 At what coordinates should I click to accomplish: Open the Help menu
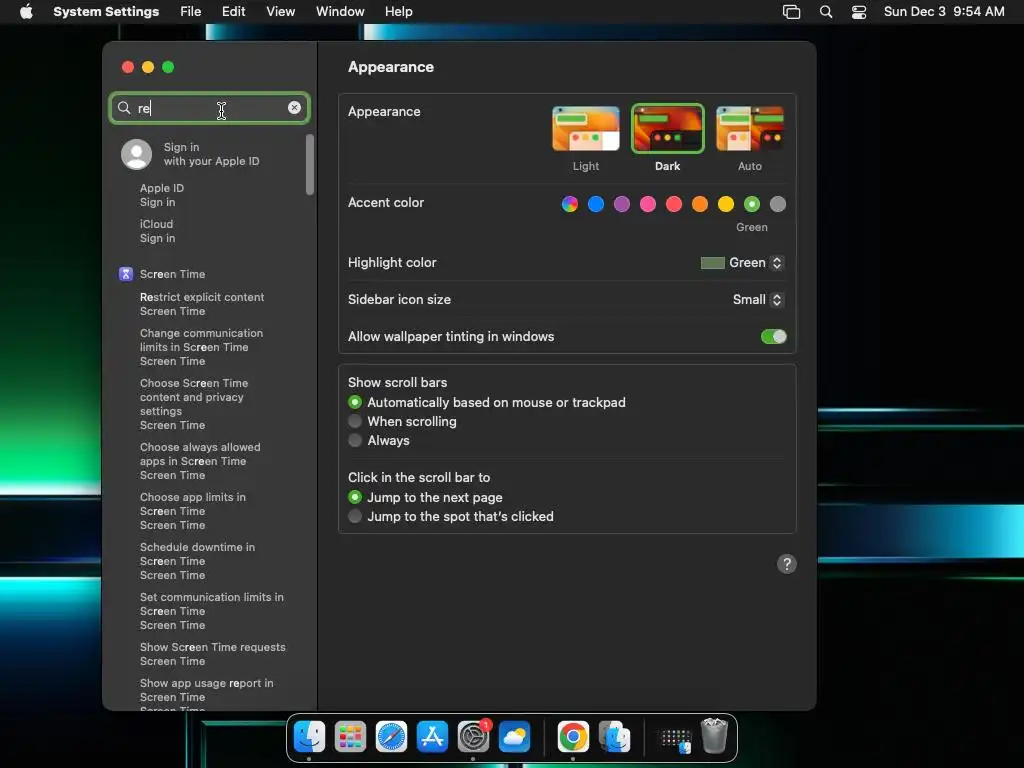click(398, 12)
